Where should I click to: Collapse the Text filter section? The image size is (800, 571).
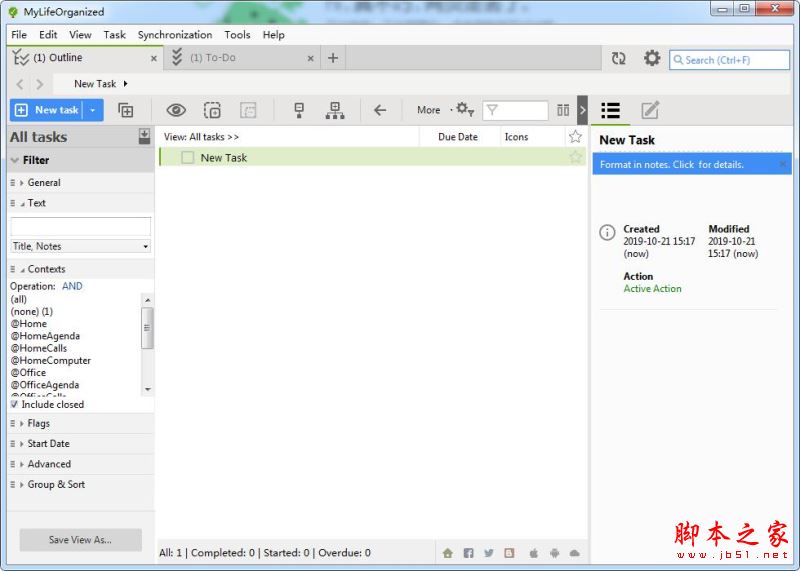[22, 204]
